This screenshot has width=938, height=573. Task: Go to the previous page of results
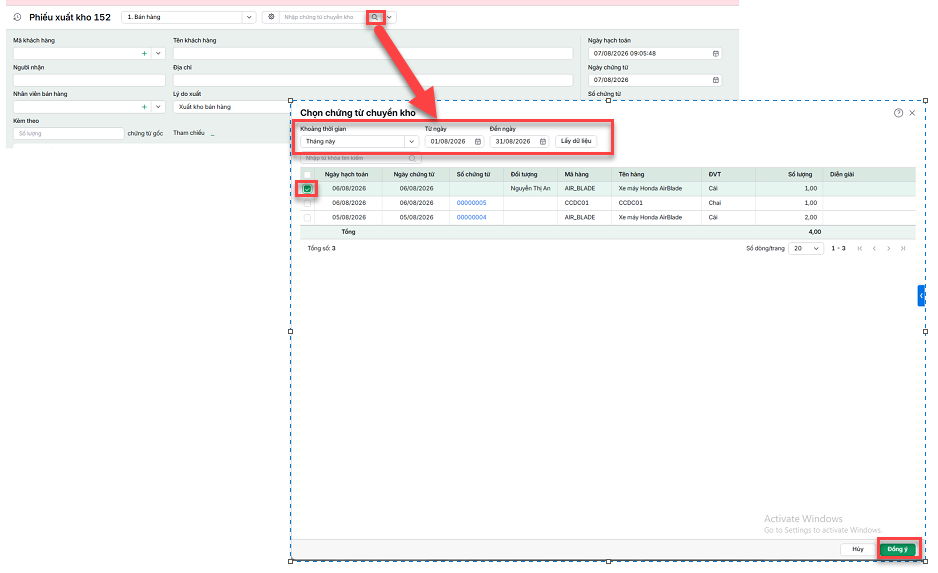pos(874,248)
